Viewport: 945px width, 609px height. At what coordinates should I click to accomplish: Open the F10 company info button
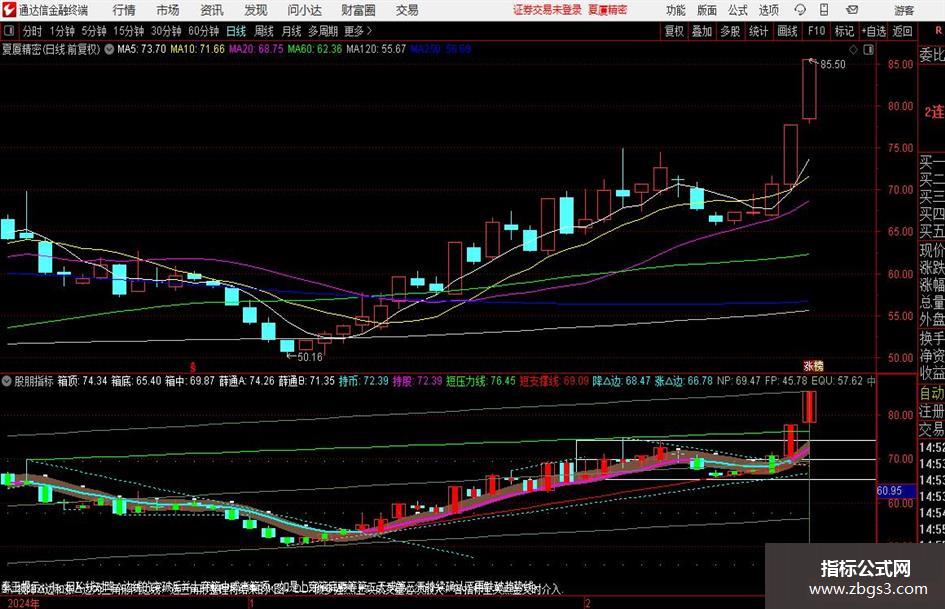[x=816, y=31]
